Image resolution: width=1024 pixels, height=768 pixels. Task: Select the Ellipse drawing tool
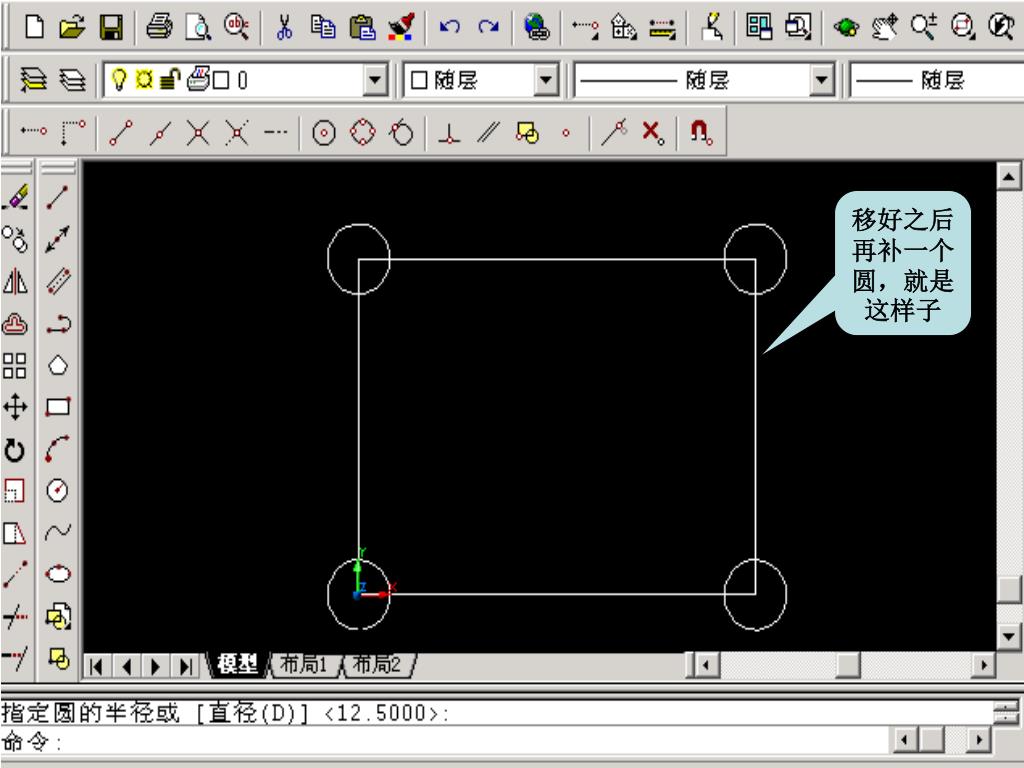(x=57, y=574)
